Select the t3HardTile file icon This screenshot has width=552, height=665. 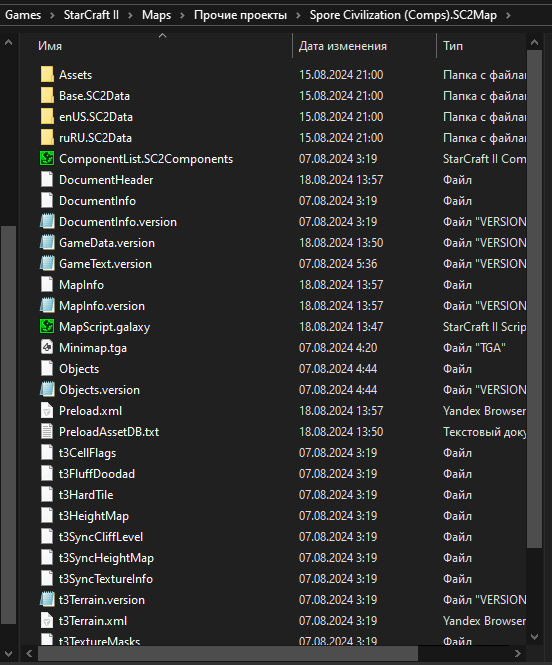point(47,495)
